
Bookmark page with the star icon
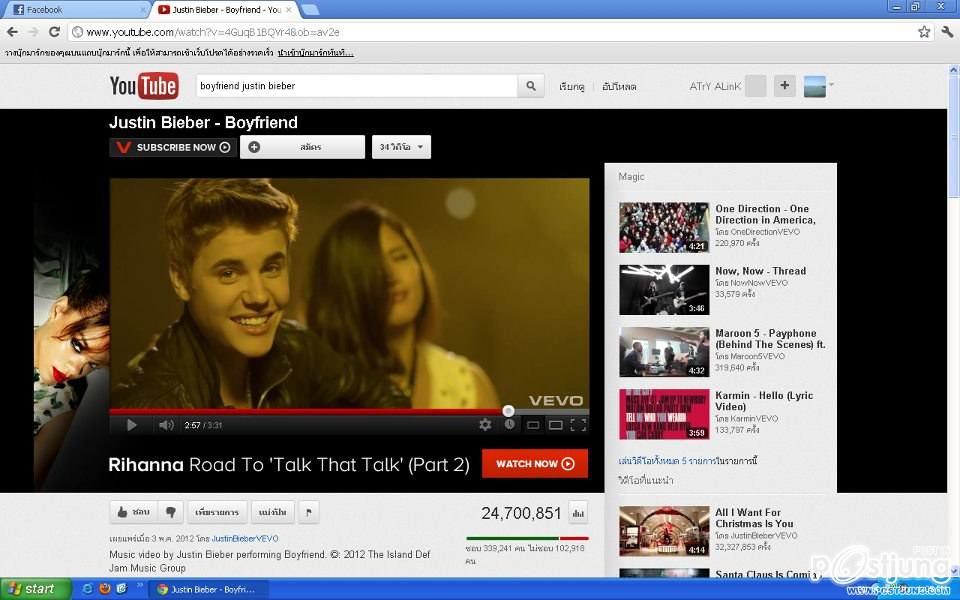coord(924,32)
